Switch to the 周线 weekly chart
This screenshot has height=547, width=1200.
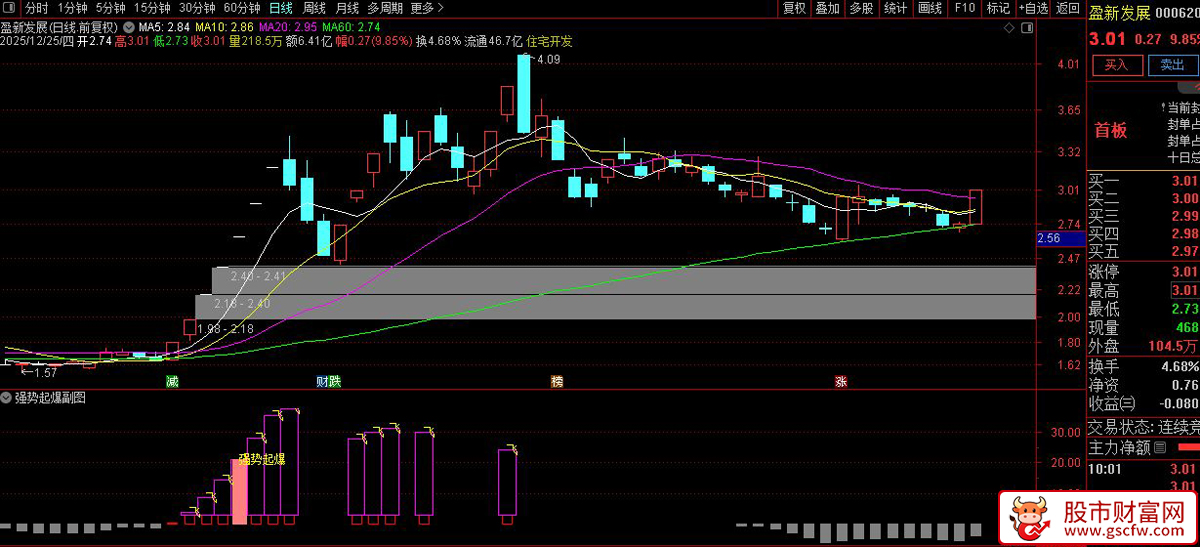(314, 8)
